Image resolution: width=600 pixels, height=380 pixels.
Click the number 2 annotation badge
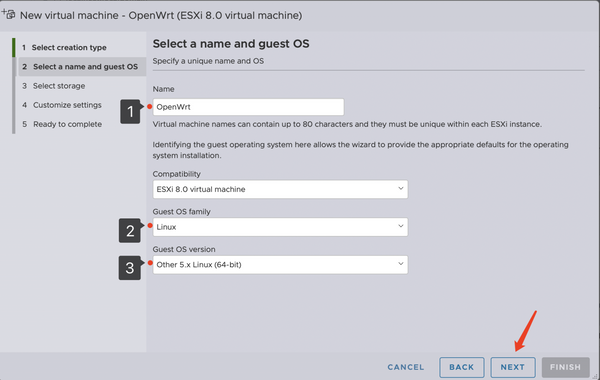(130, 230)
